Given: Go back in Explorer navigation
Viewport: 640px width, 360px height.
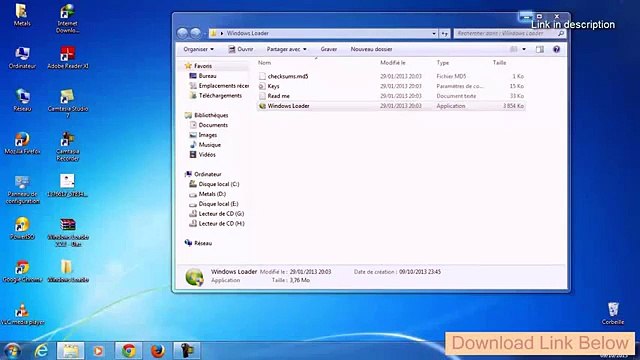Looking at the screenshot, I should point(182,33).
